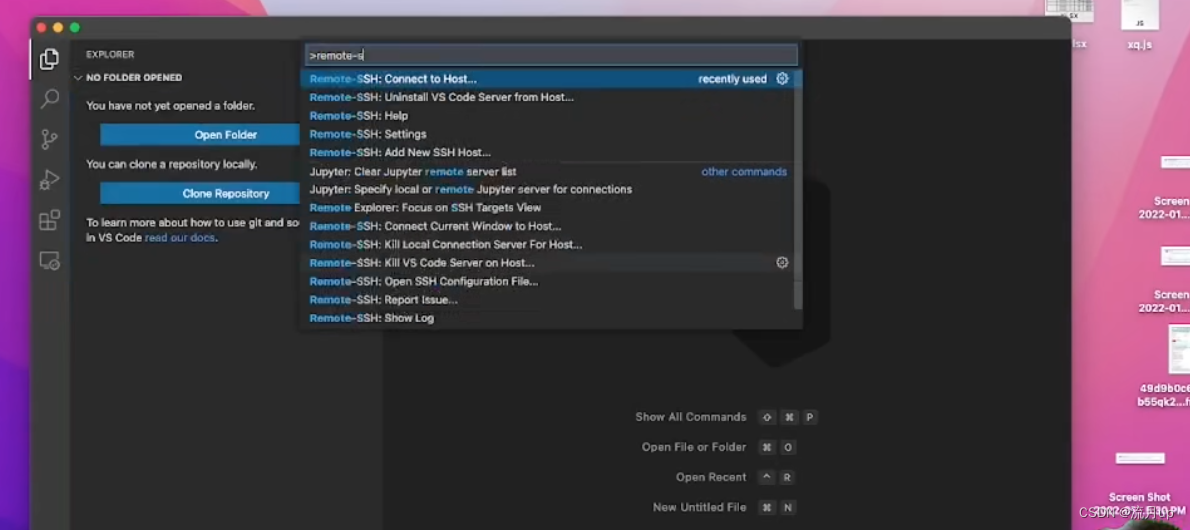Click the Open Folder button

tap(200, 134)
